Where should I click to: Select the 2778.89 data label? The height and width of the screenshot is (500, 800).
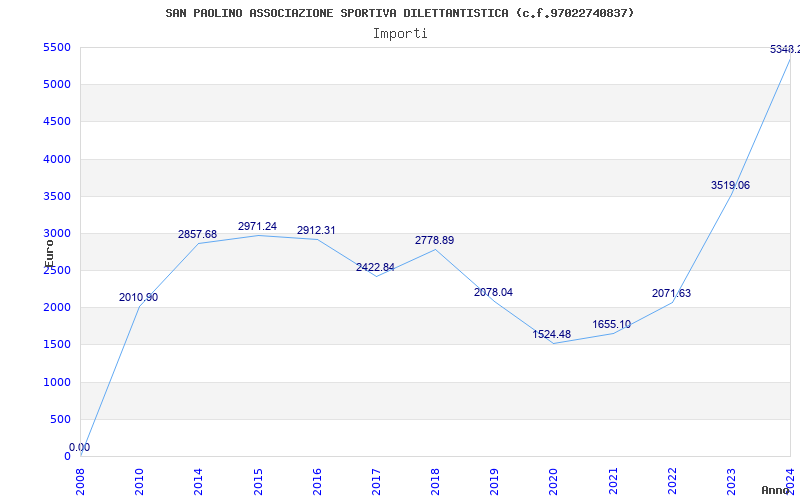point(434,240)
